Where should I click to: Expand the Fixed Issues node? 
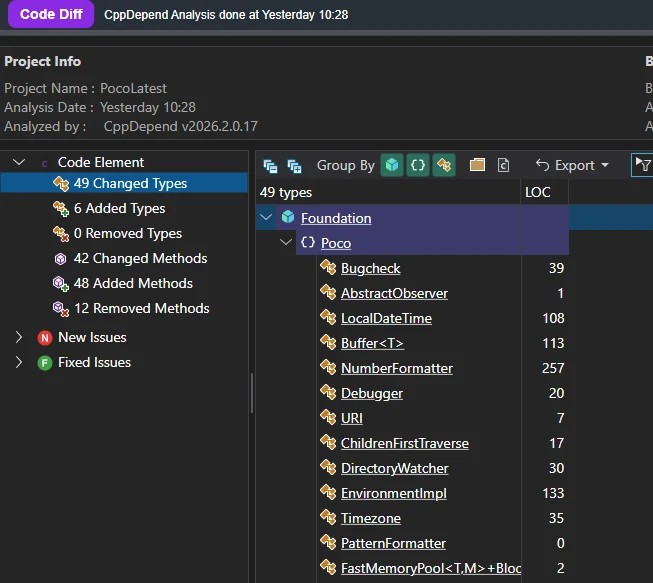[19, 362]
